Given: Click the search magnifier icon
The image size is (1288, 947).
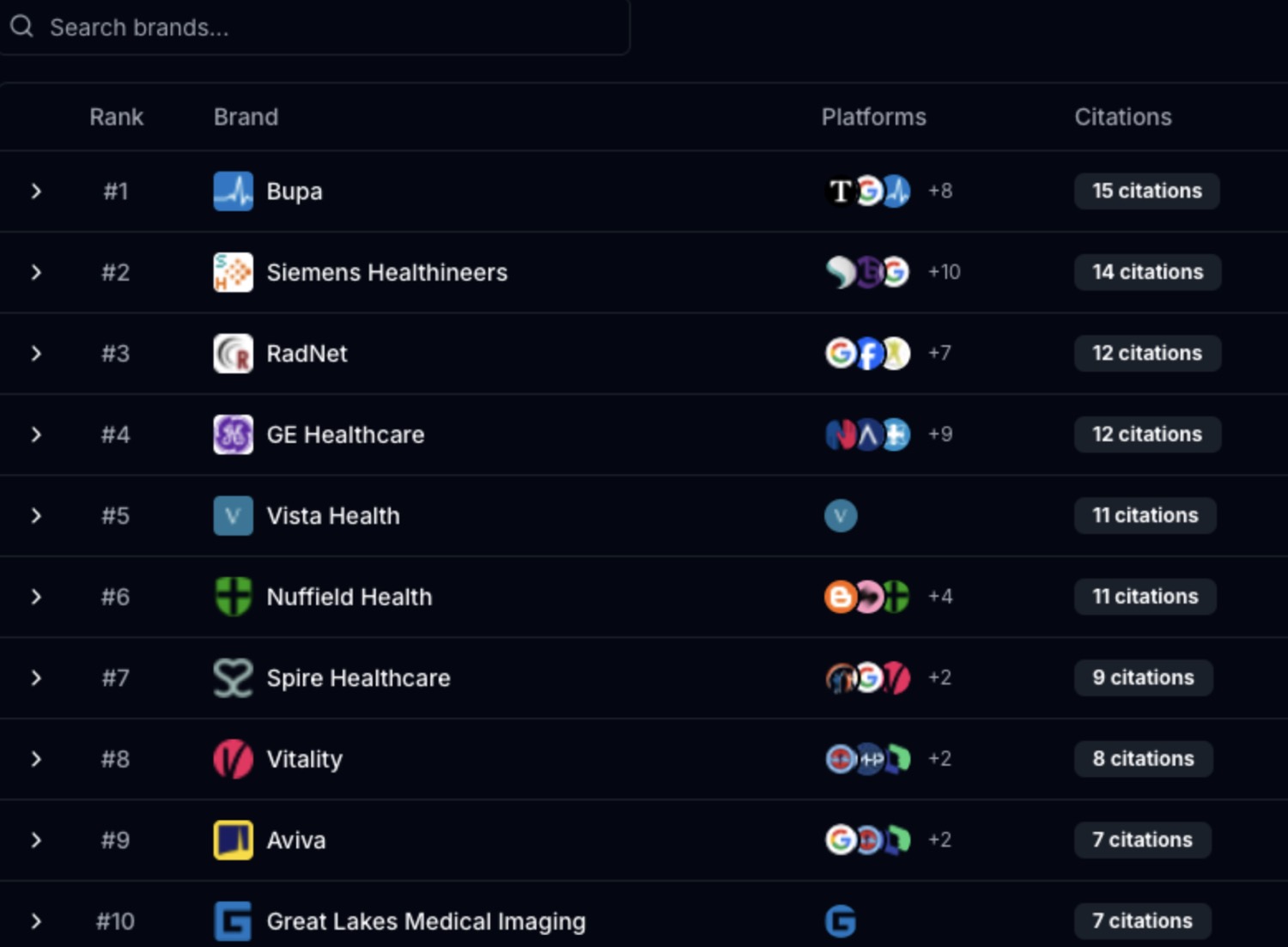Looking at the screenshot, I should [x=21, y=27].
